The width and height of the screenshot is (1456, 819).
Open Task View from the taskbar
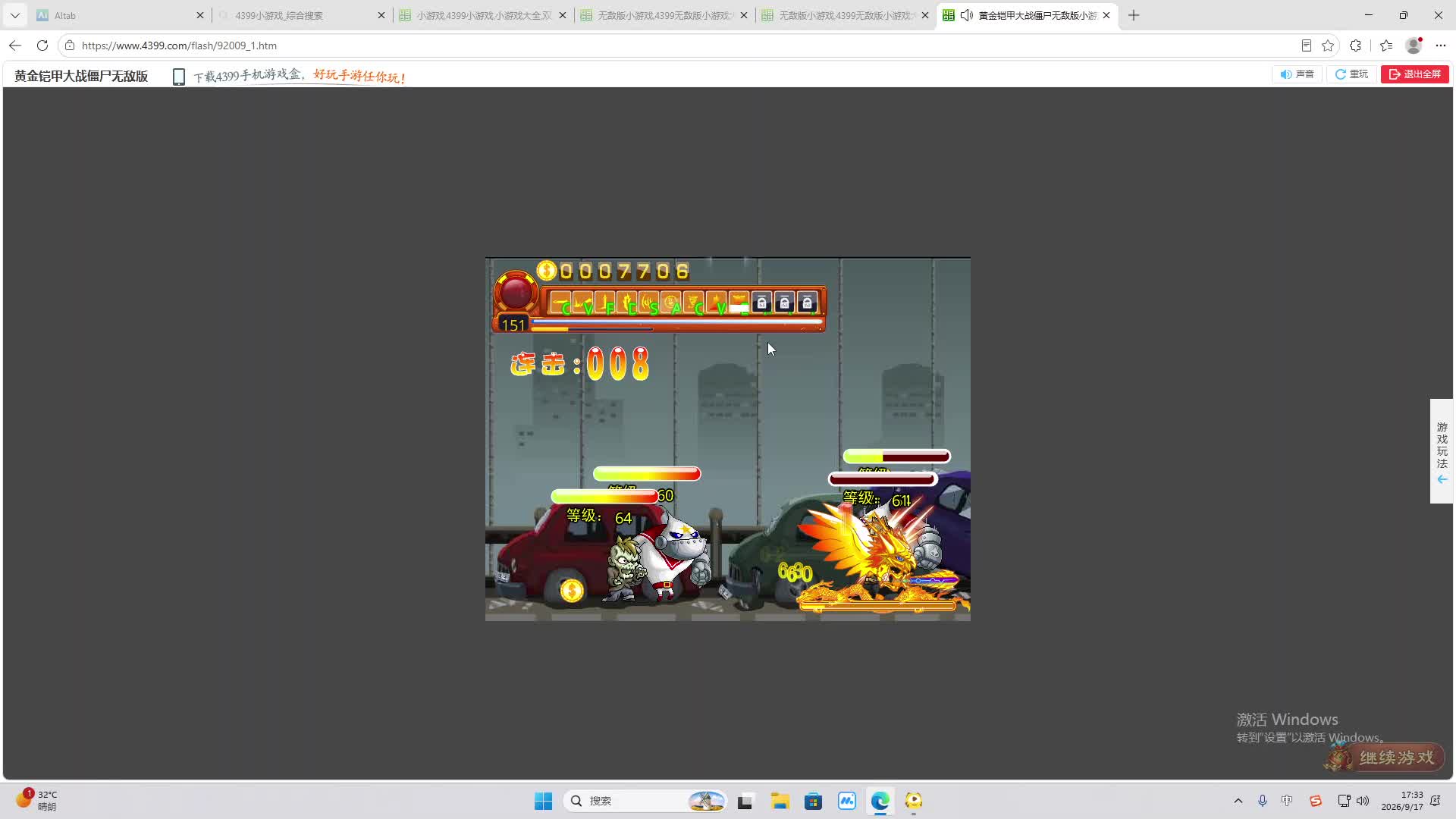(x=745, y=801)
